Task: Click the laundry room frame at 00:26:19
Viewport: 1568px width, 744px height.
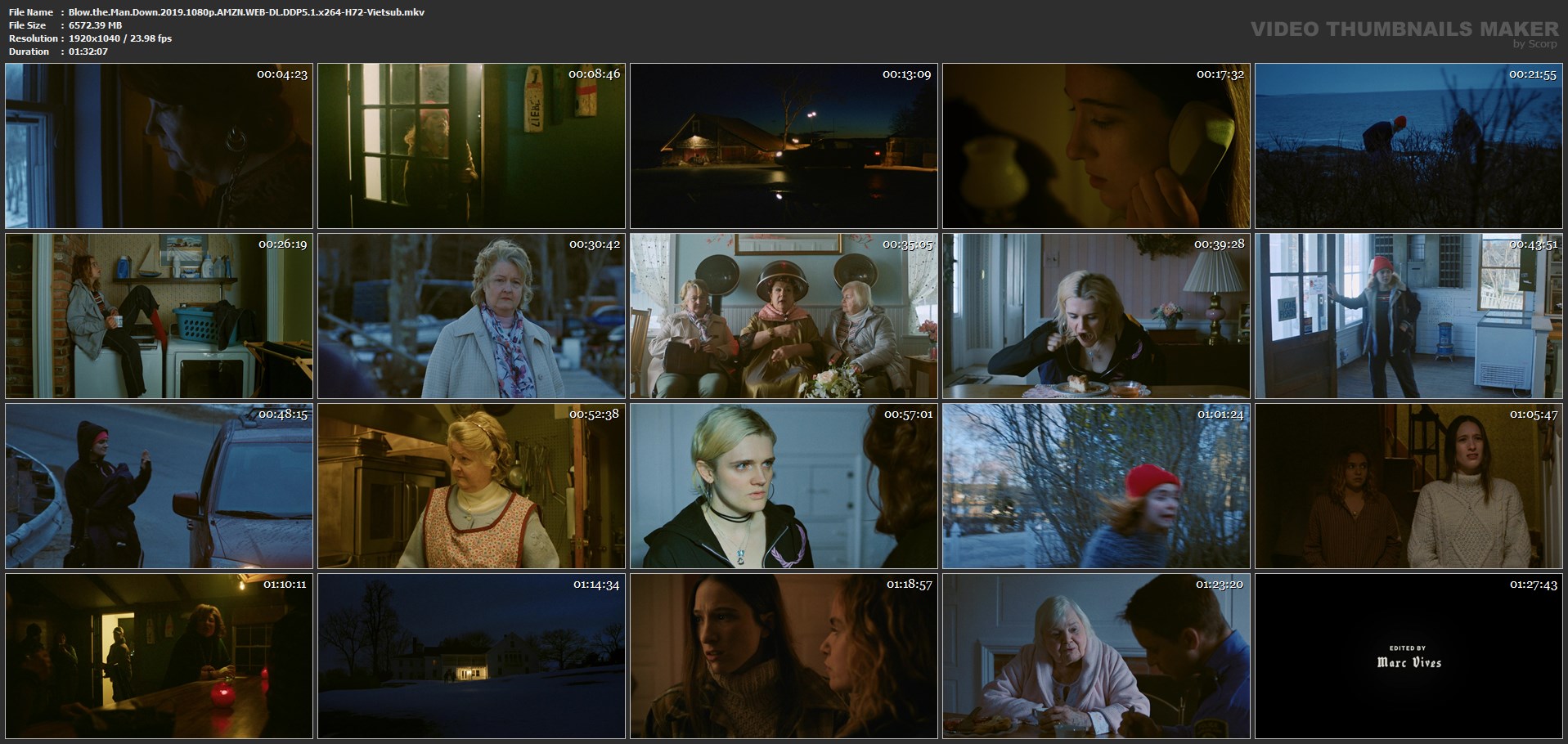Action: click(x=159, y=316)
